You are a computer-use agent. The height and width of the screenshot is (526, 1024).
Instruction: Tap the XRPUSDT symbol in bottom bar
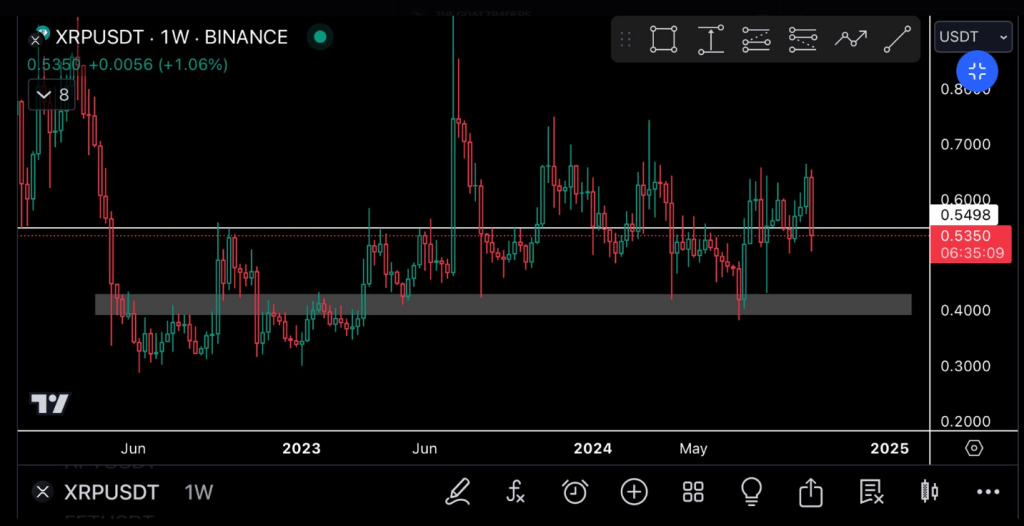110,492
